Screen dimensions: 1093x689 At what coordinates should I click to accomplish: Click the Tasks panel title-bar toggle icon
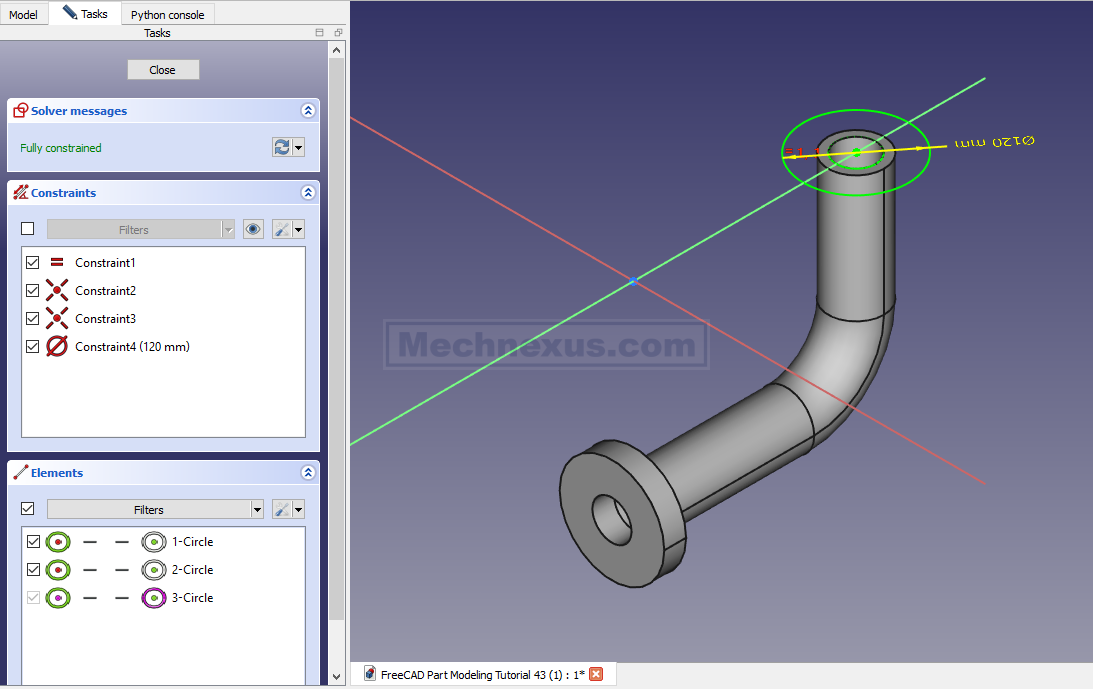[319, 33]
